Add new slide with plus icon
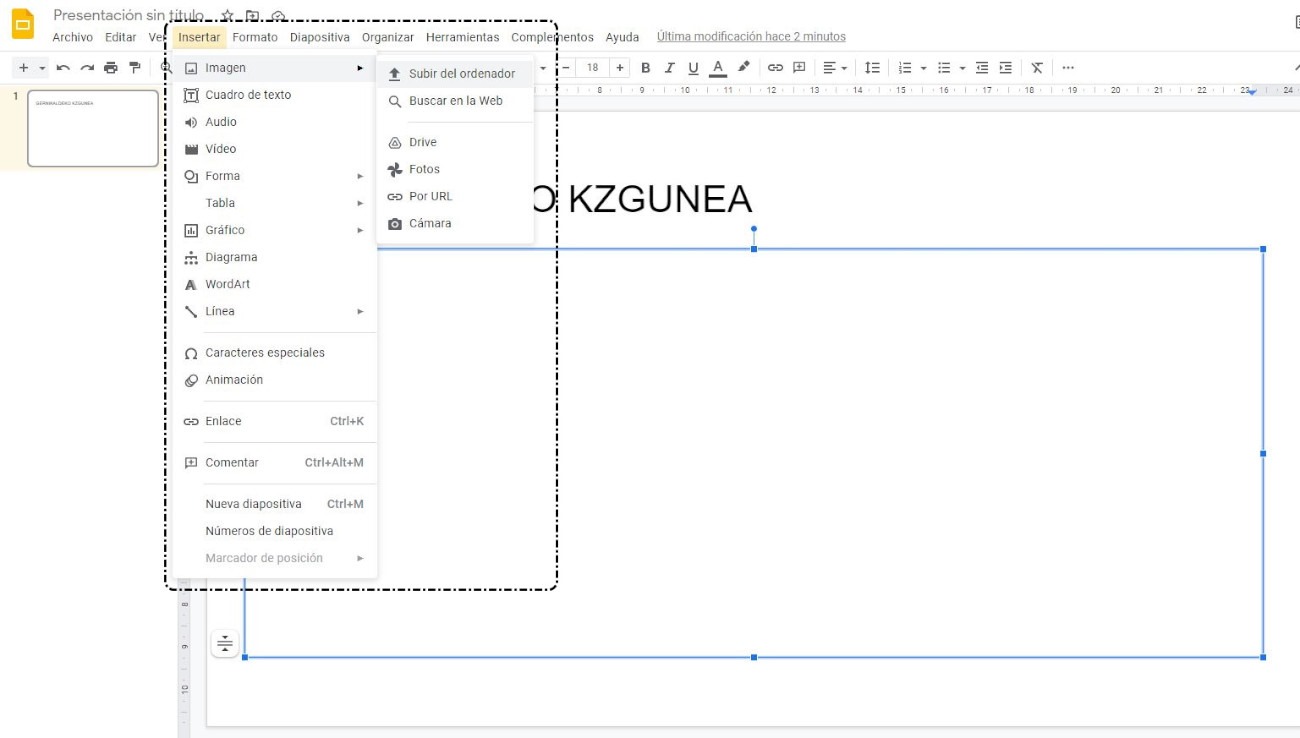 23,68
